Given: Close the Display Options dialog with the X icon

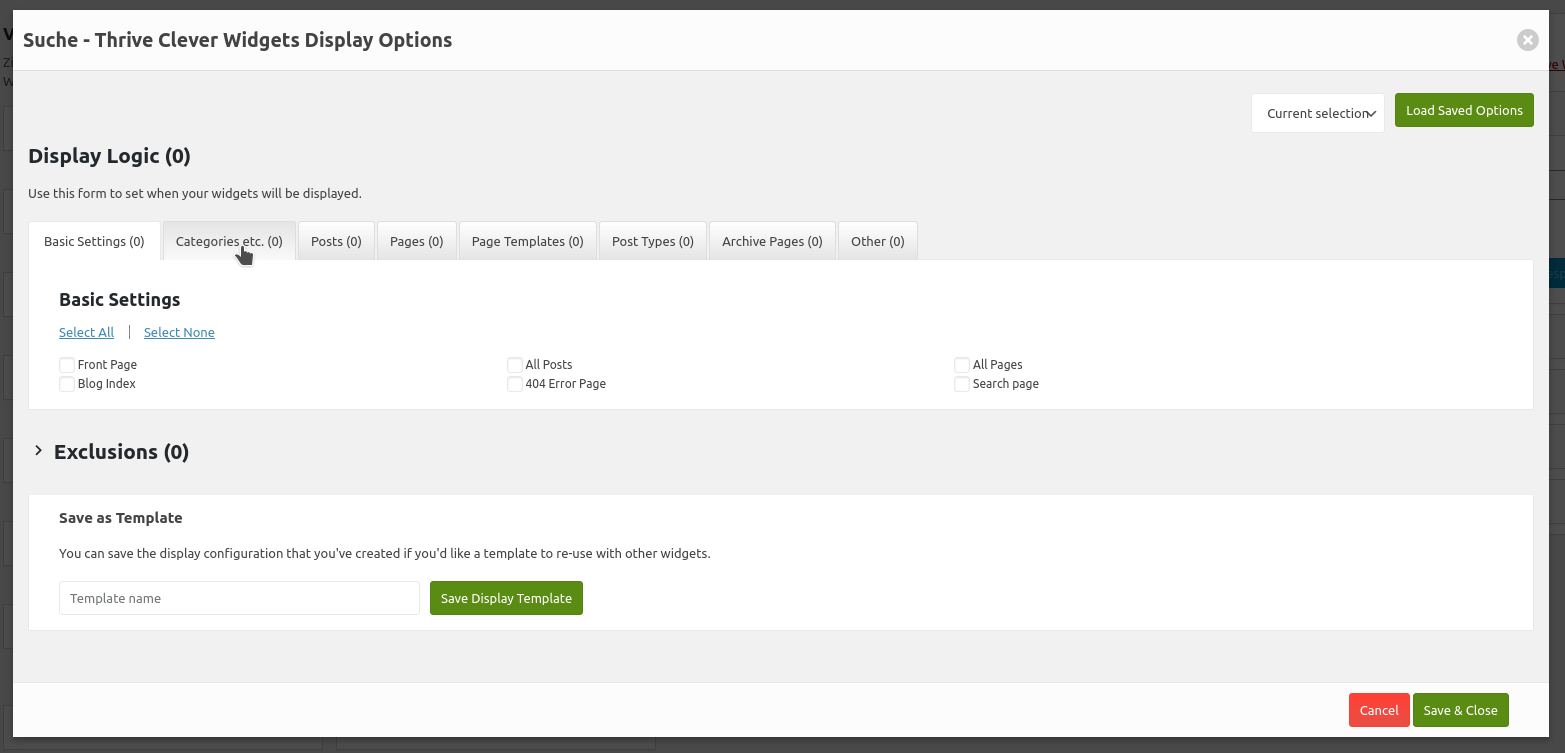Looking at the screenshot, I should pos(1527,40).
